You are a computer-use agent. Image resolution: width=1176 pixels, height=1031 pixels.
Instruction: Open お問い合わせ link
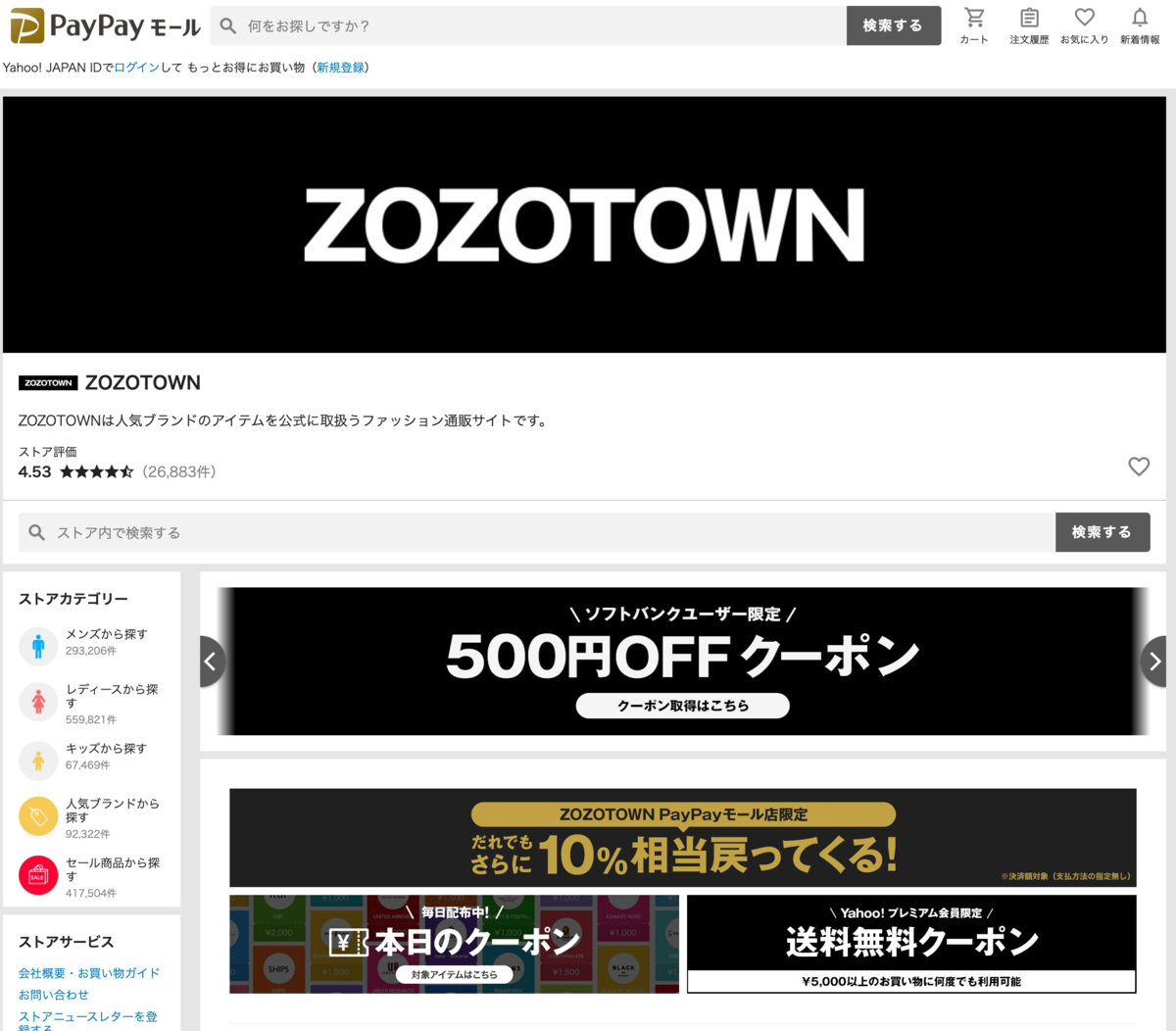click(54, 995)
